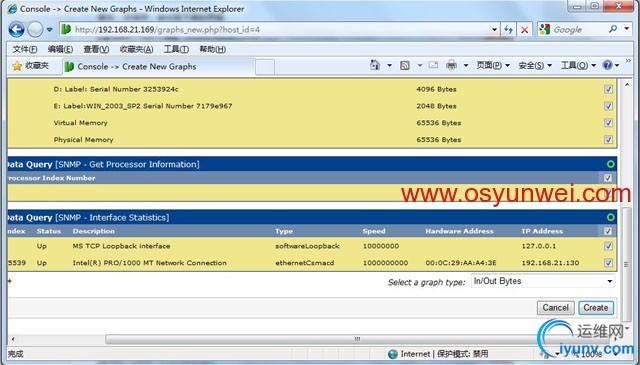Click the search magnifier icon
Image resolution: width=640 pixels, height=365 pixels.
pos(613,29)
